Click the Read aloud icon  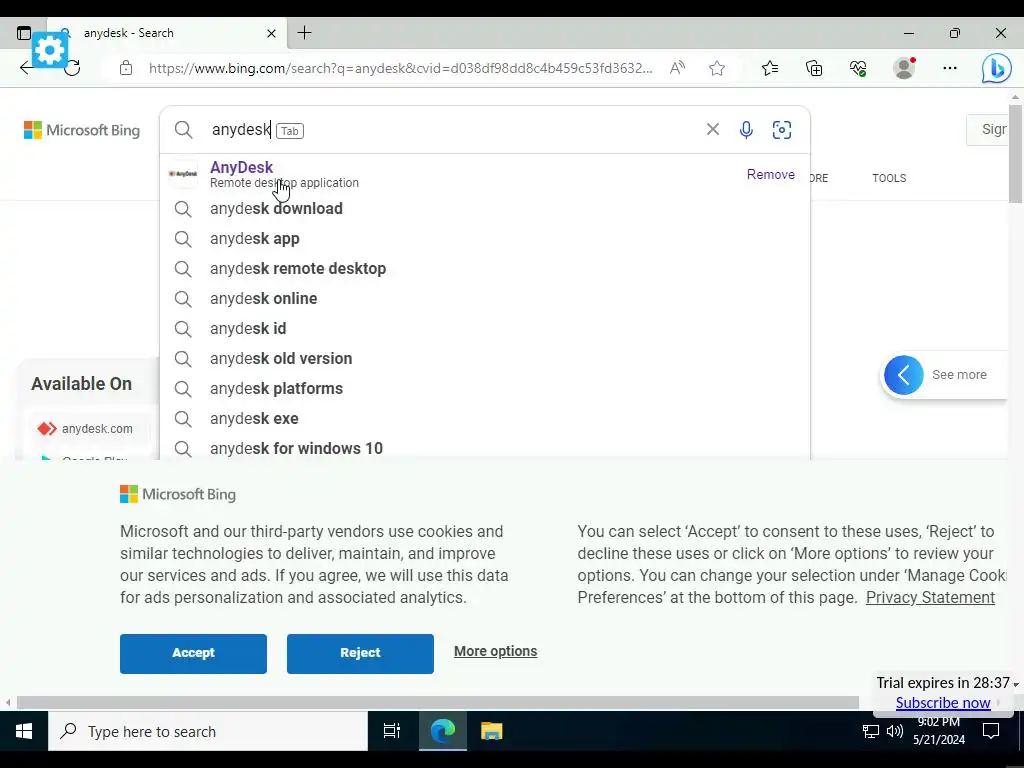[x=677, y=68]
